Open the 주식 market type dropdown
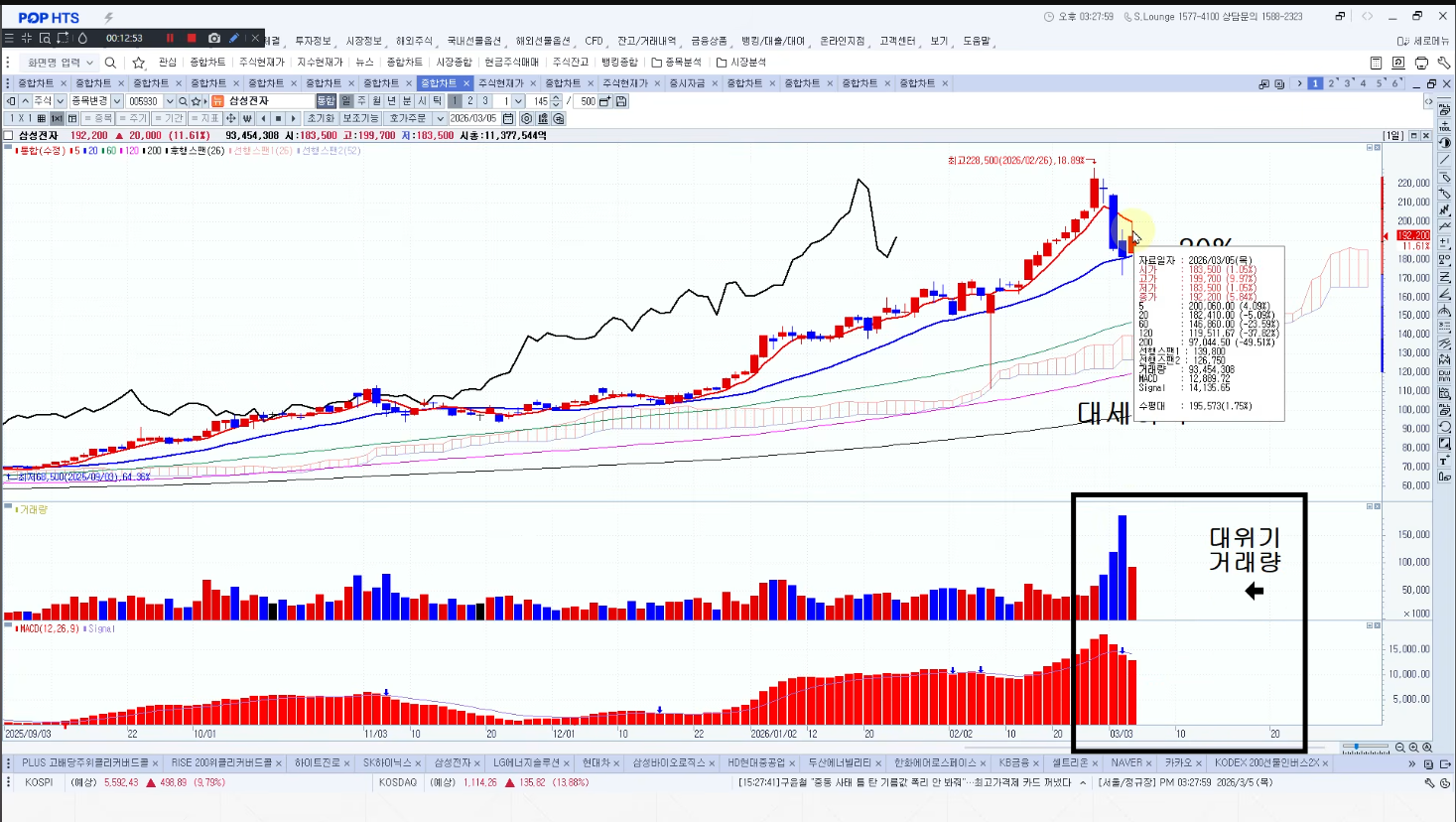Screen dimensions: 1456x822 [60, 101]
